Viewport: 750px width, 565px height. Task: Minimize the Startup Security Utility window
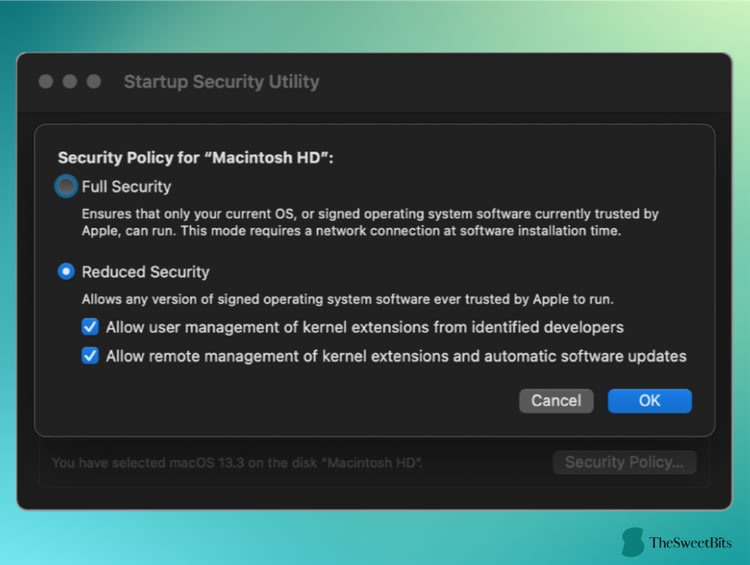70,81
